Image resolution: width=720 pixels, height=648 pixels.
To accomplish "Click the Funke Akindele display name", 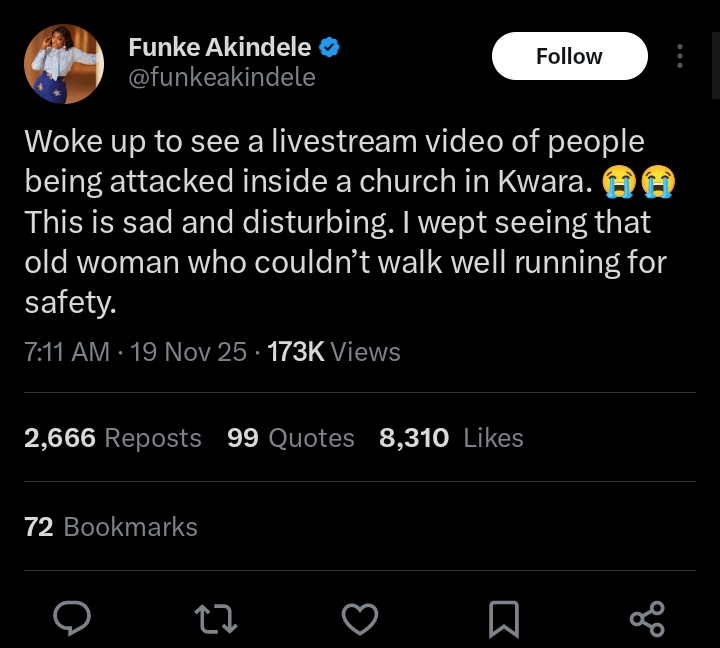I will 220,46.
